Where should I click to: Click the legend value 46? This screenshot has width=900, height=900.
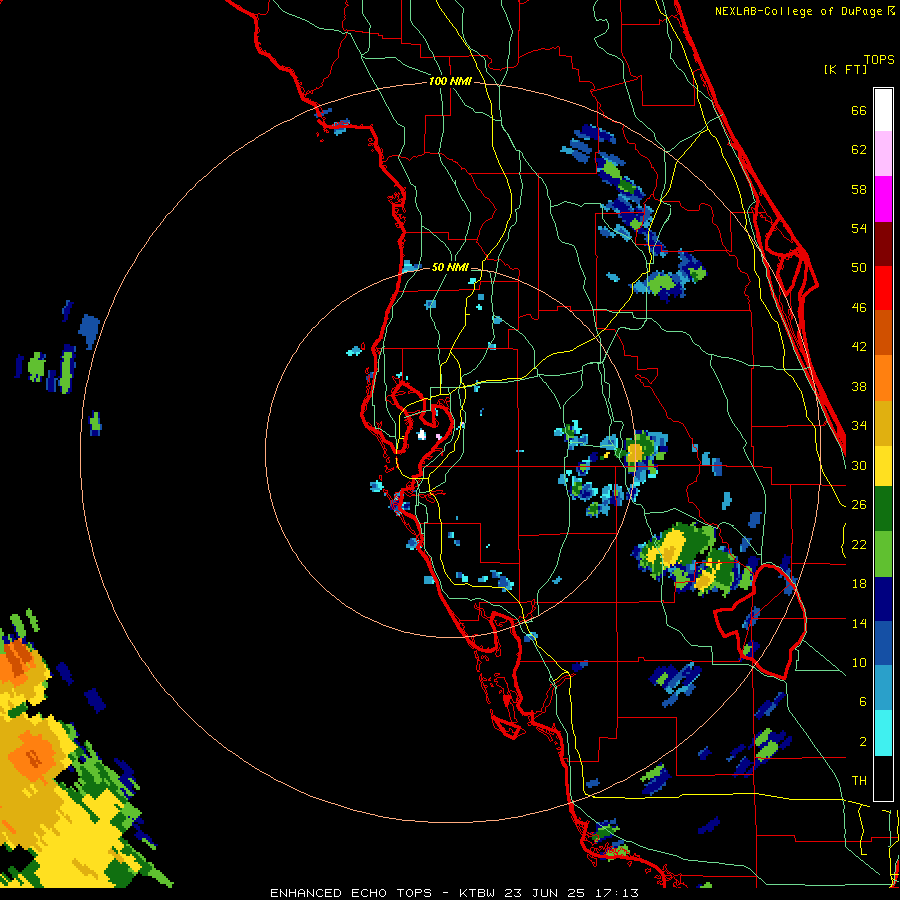click(x=859, y=308)
